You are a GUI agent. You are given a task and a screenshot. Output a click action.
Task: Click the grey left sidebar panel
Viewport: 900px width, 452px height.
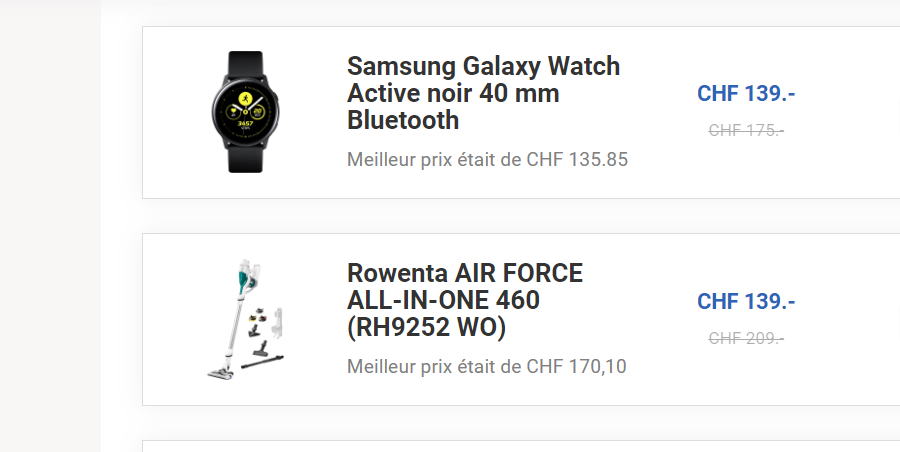tap(51, 226)
